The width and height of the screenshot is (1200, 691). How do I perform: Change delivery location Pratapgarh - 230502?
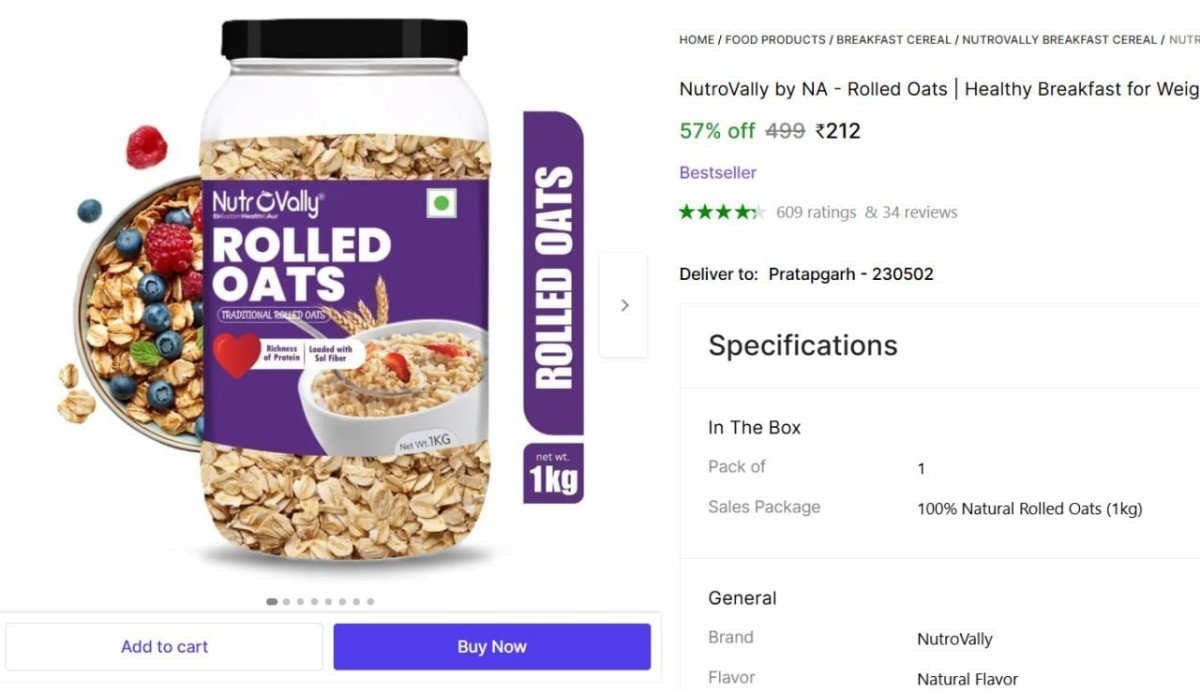[850, 273]
